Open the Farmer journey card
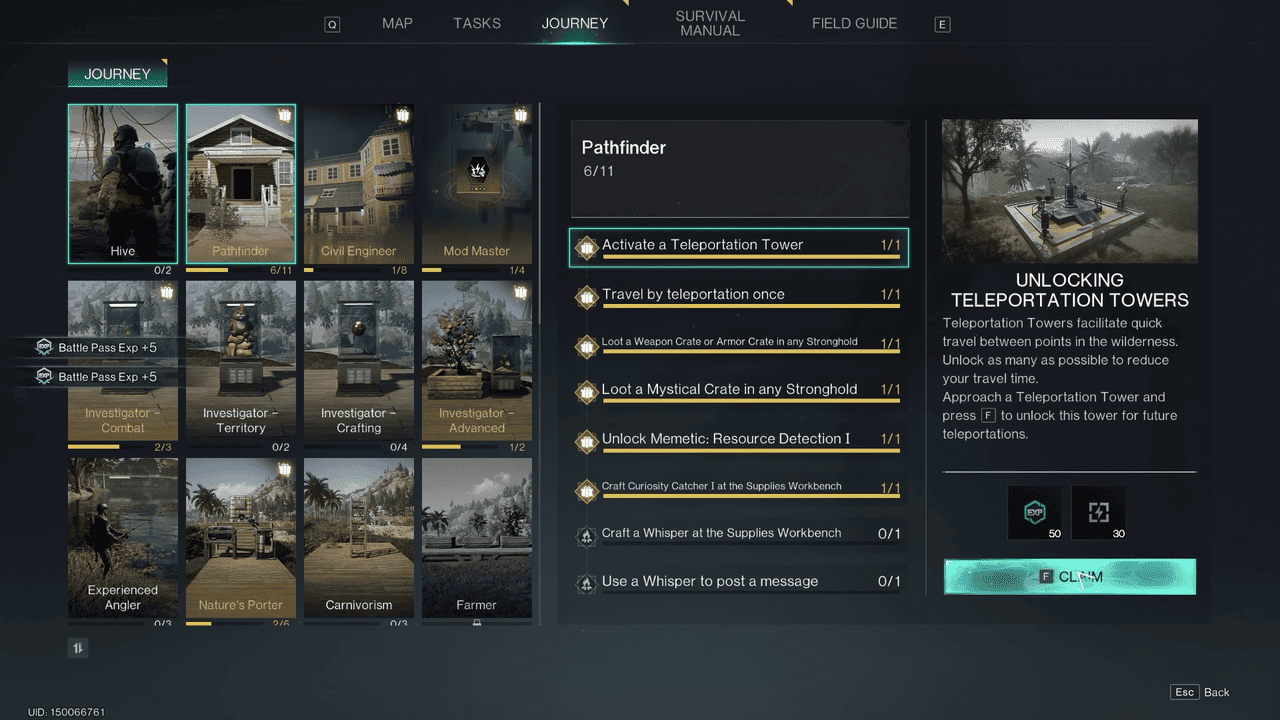1280x720 pixels. point(477,538)
